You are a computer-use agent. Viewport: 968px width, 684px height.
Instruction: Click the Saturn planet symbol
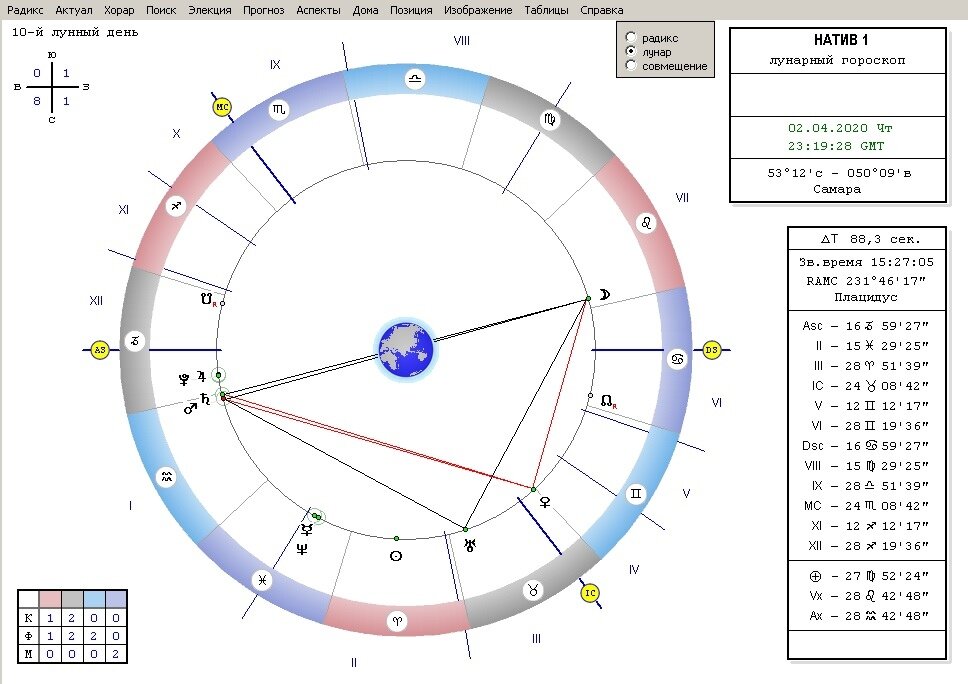(x=205, y=399)
